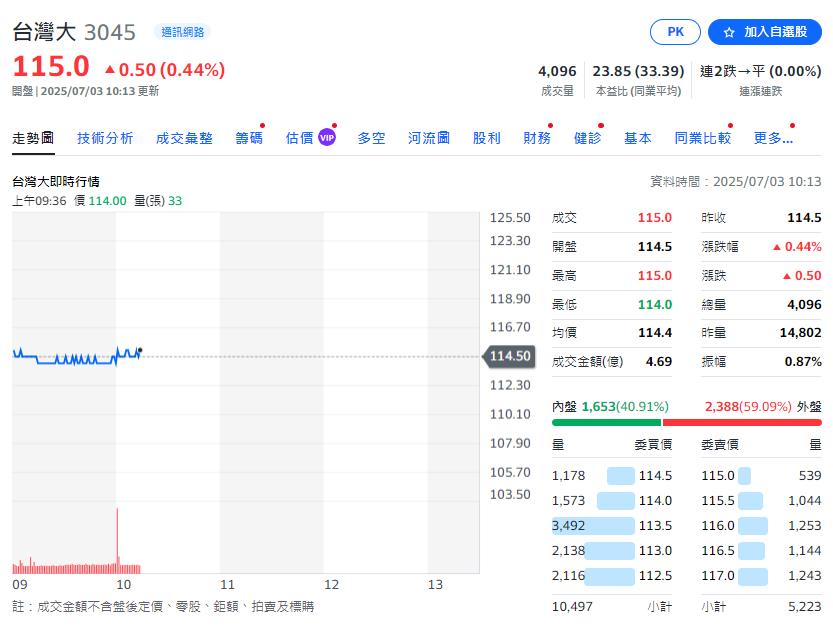The height and width of the screenshot is (627, 833).
Task: Click the green 內盤 portion of the ratio bar
Action: point(606,422)
